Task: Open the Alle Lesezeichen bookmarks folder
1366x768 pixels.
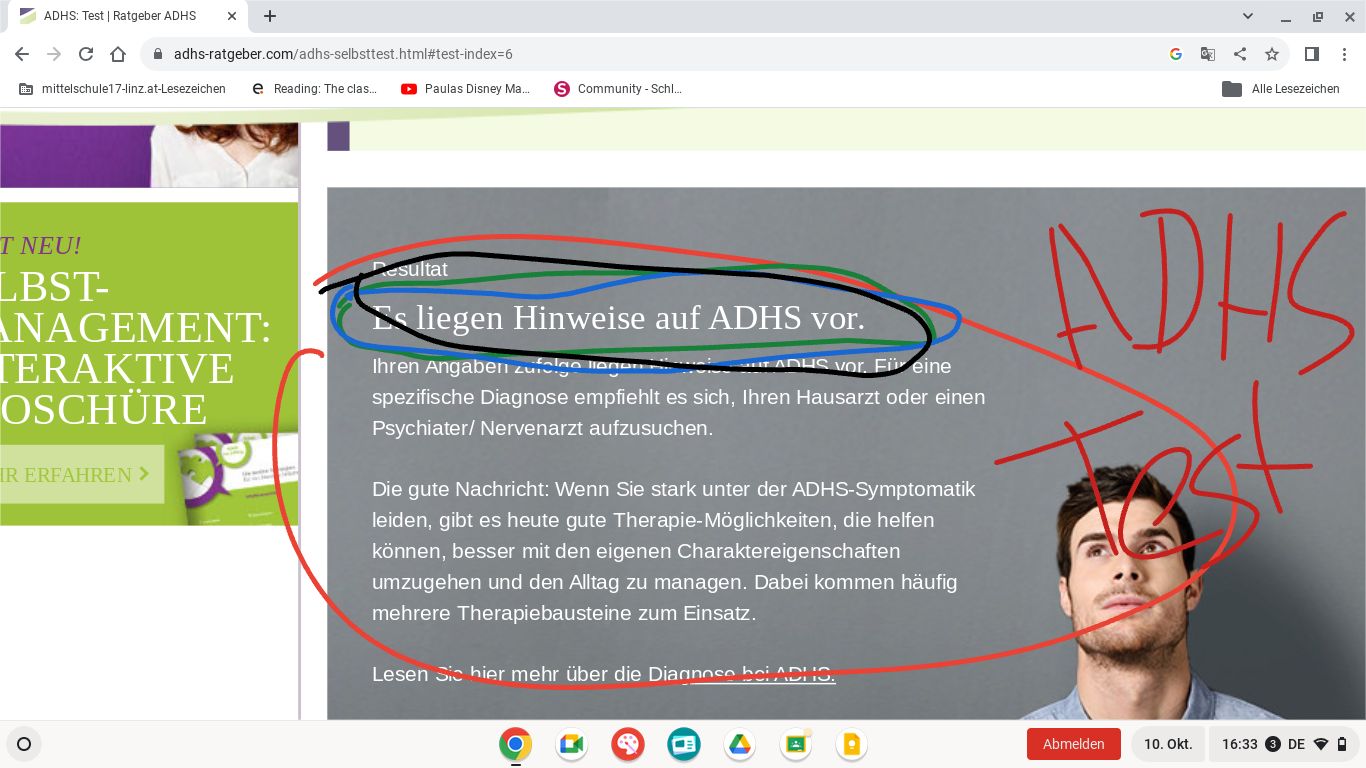Action: pos(1281,89)
